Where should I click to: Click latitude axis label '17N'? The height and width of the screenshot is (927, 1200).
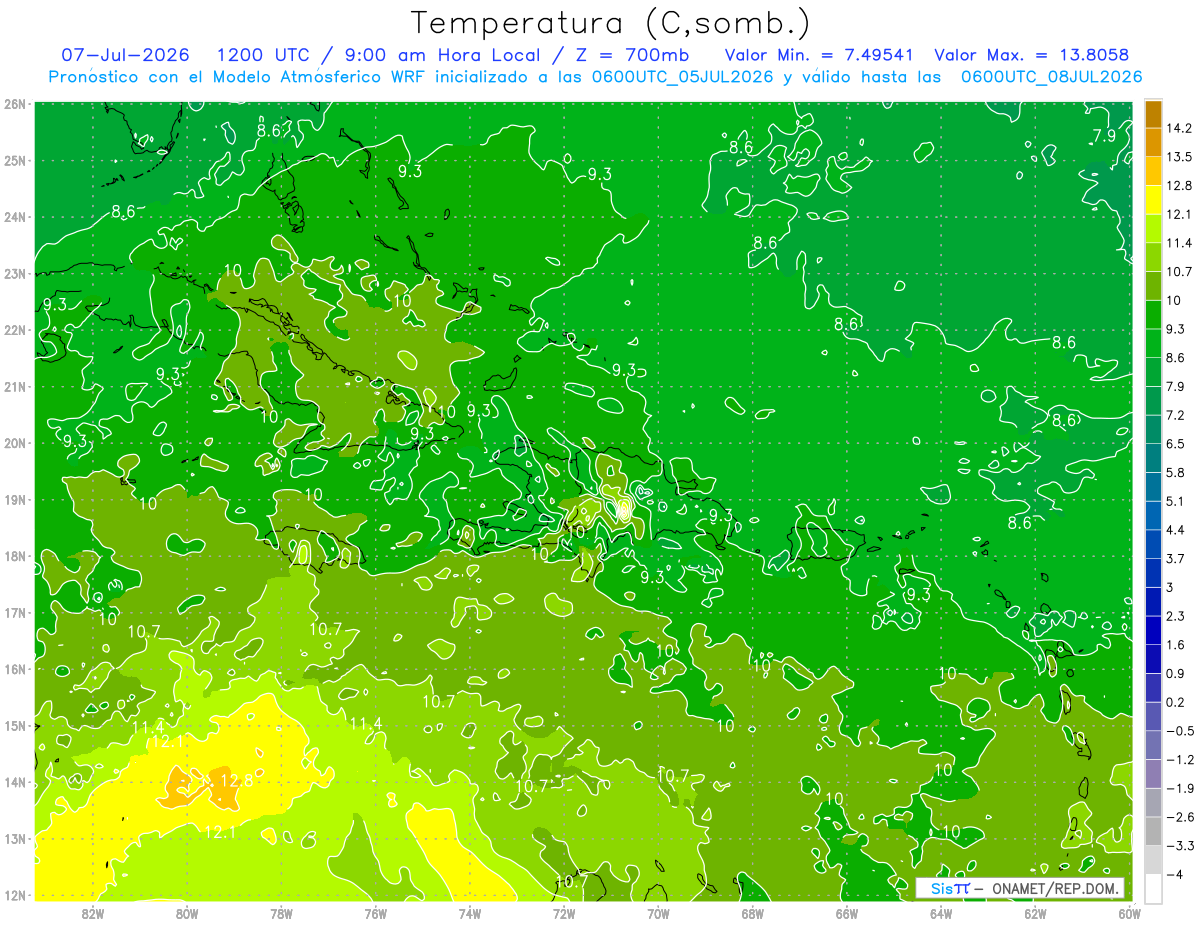coord(16,612)
